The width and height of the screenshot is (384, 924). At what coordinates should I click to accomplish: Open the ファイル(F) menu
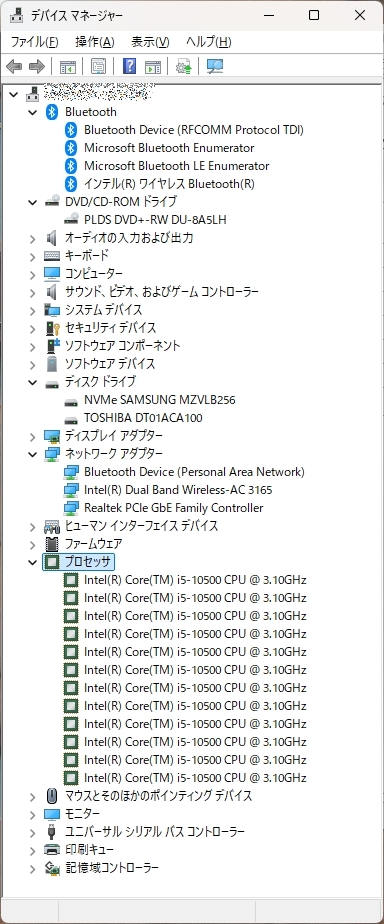tap(34, 42)
